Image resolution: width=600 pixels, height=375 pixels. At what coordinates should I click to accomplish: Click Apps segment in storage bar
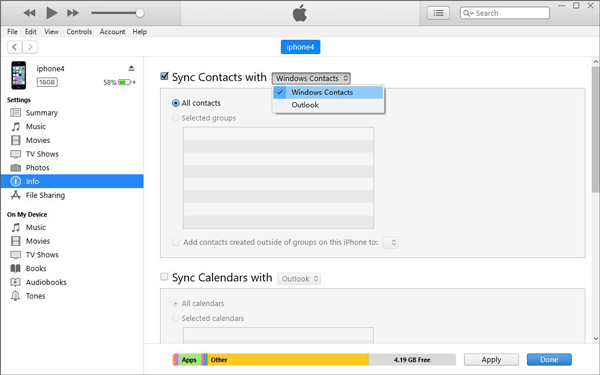(x=189, y=360)
